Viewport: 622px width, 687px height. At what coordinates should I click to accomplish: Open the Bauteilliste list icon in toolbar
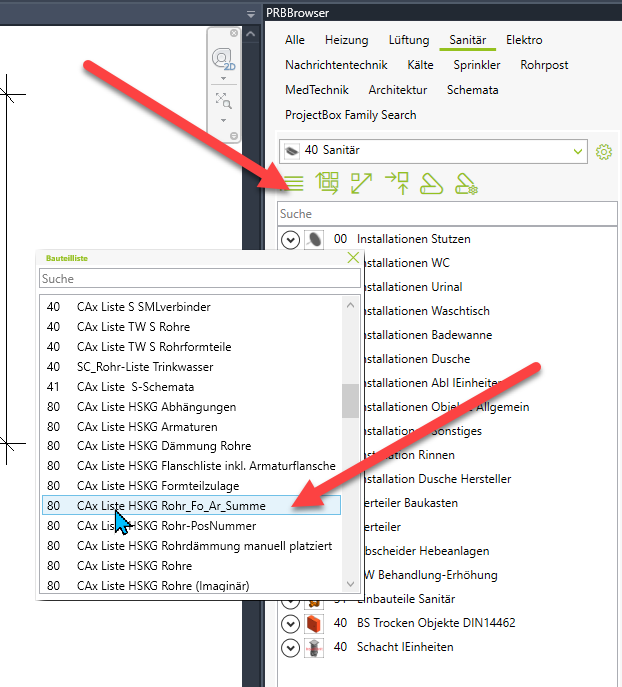(292, 183)
